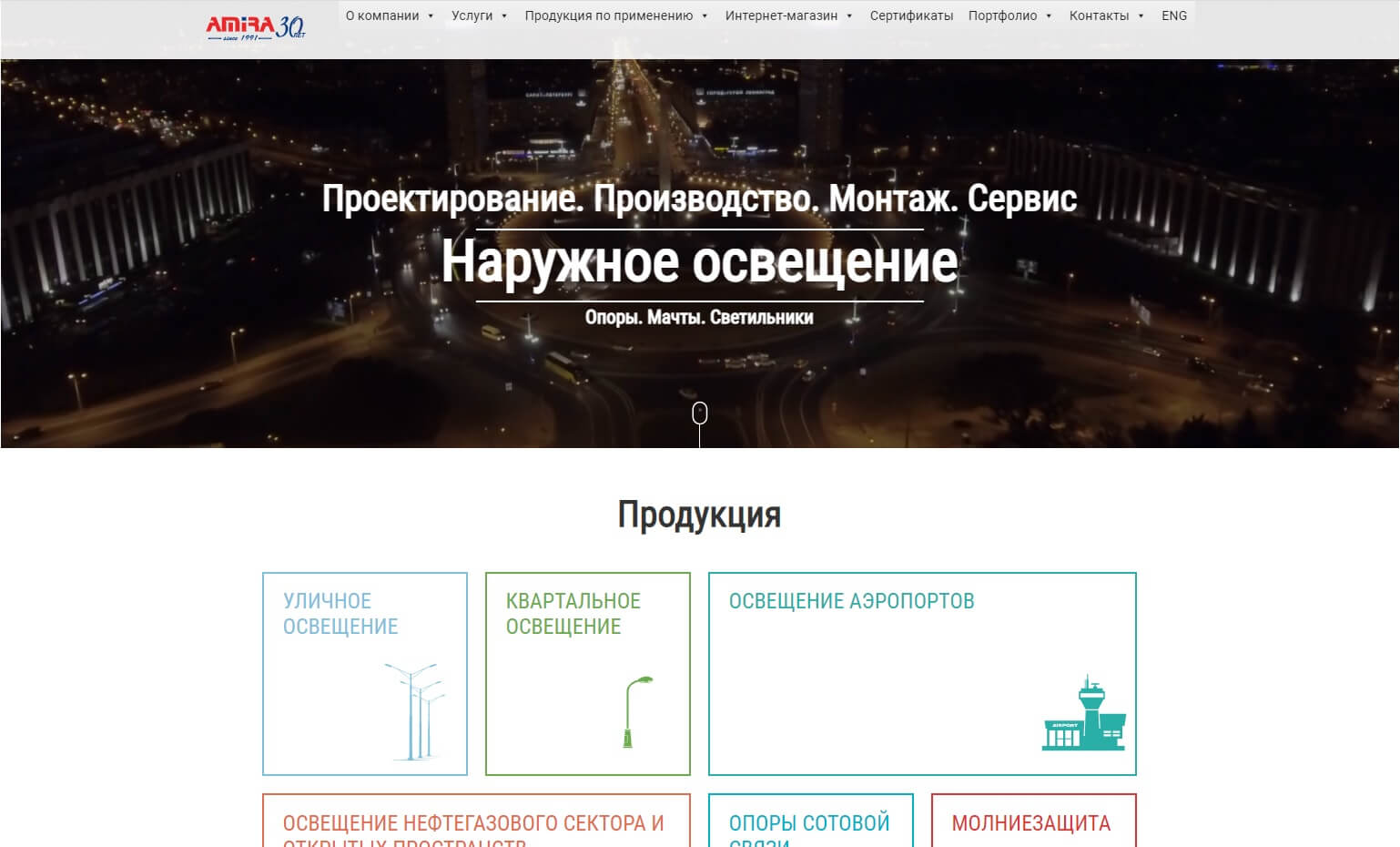This screenshot has width=1400, height=847.
Task: Open Освещение нефтегазового сектора card
Action: 476,821
